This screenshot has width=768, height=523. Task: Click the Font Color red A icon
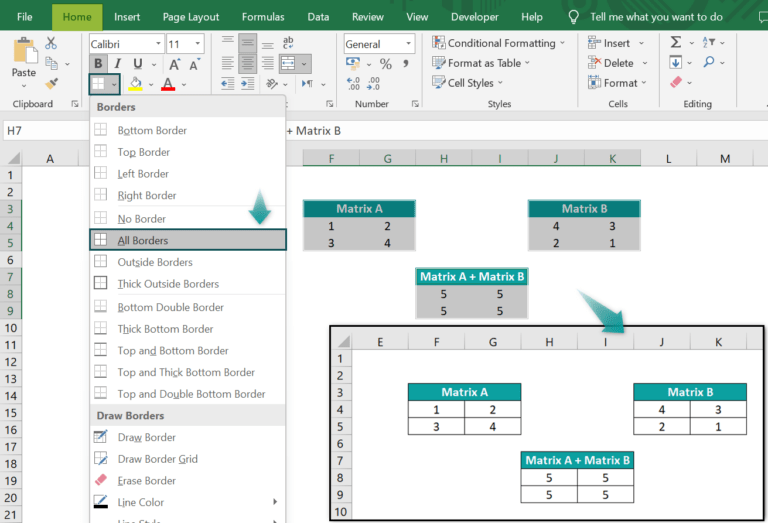(168, 84)
